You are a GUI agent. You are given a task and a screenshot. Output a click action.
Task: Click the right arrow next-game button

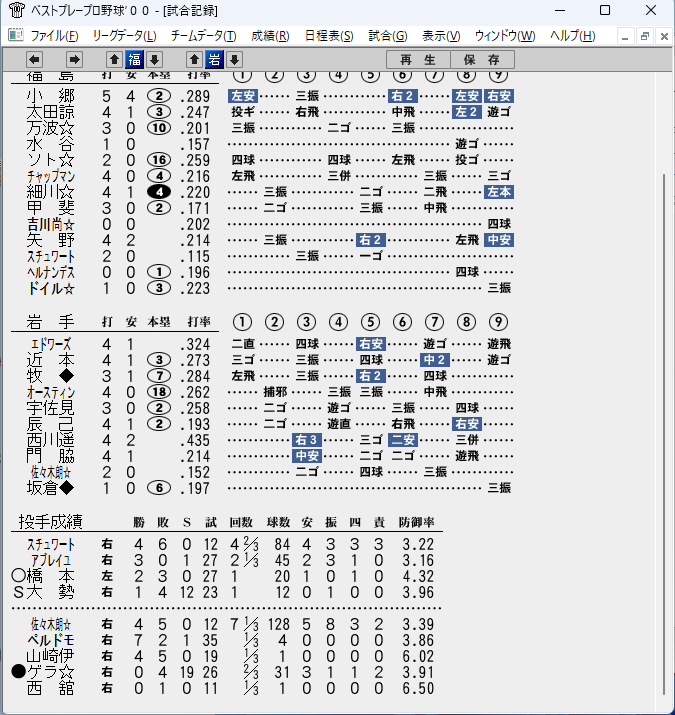[74, 59]
